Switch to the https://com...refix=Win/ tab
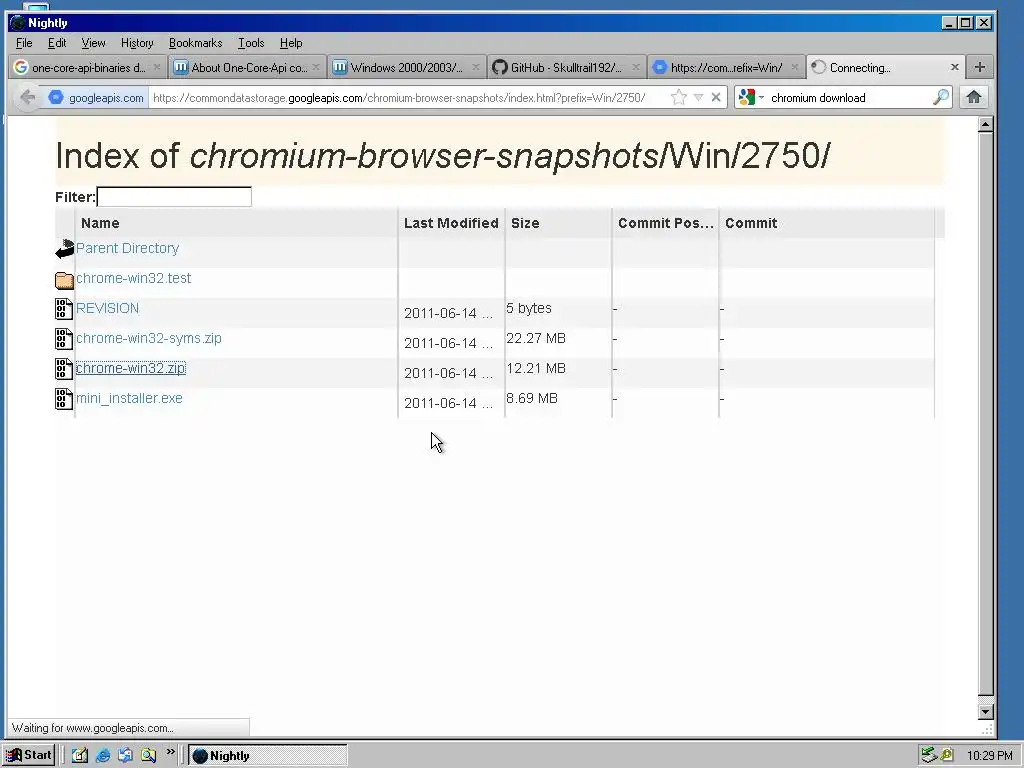 726,67
